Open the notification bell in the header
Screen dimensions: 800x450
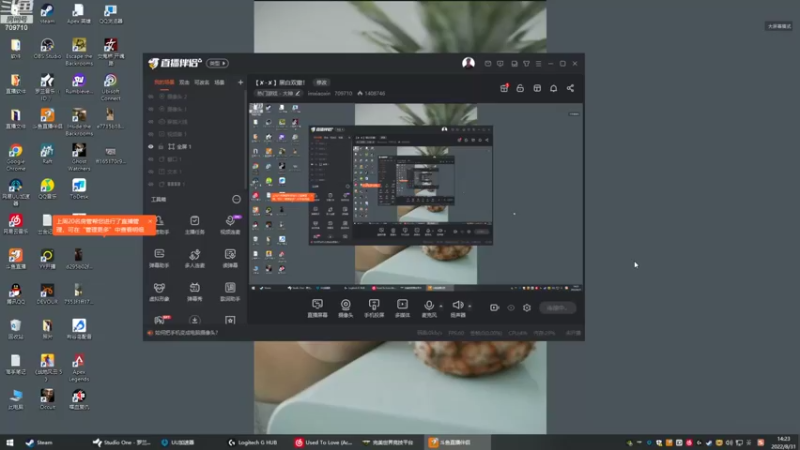tap(554, 88)
